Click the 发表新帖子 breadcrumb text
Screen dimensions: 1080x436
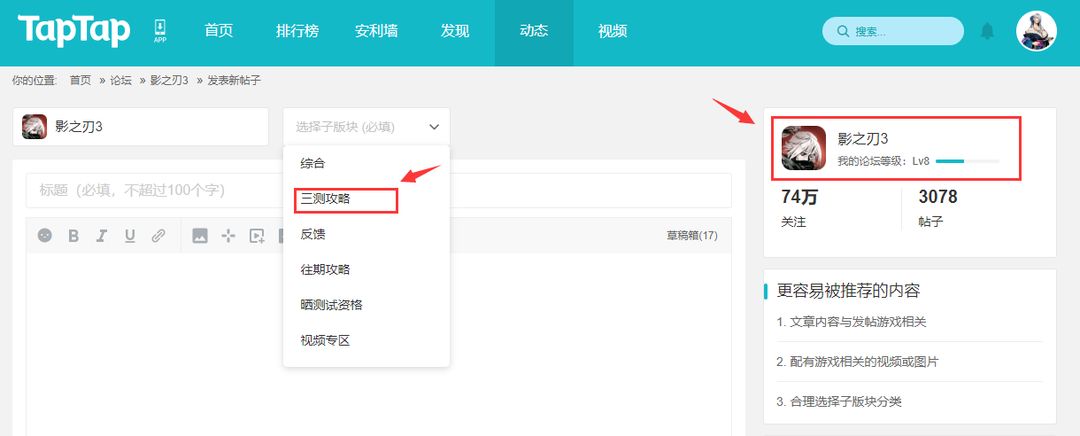pos(233,81)
